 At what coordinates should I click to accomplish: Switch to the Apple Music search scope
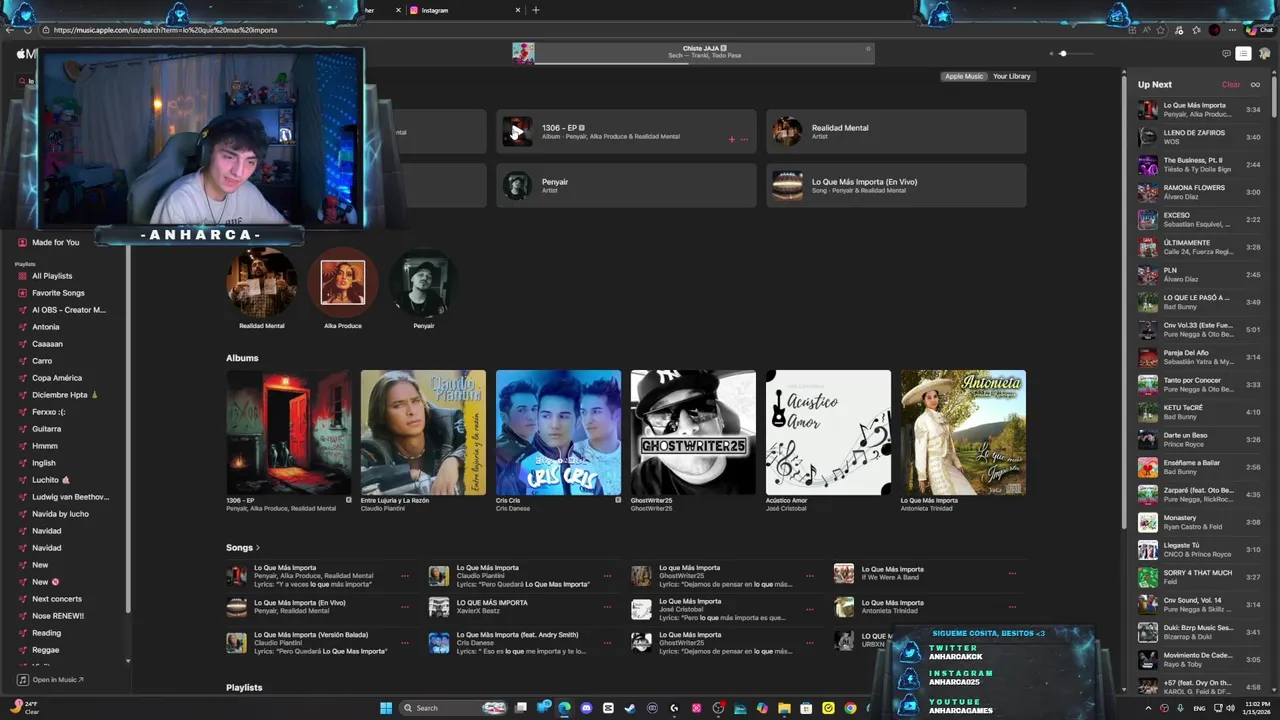tap(964, 76)
